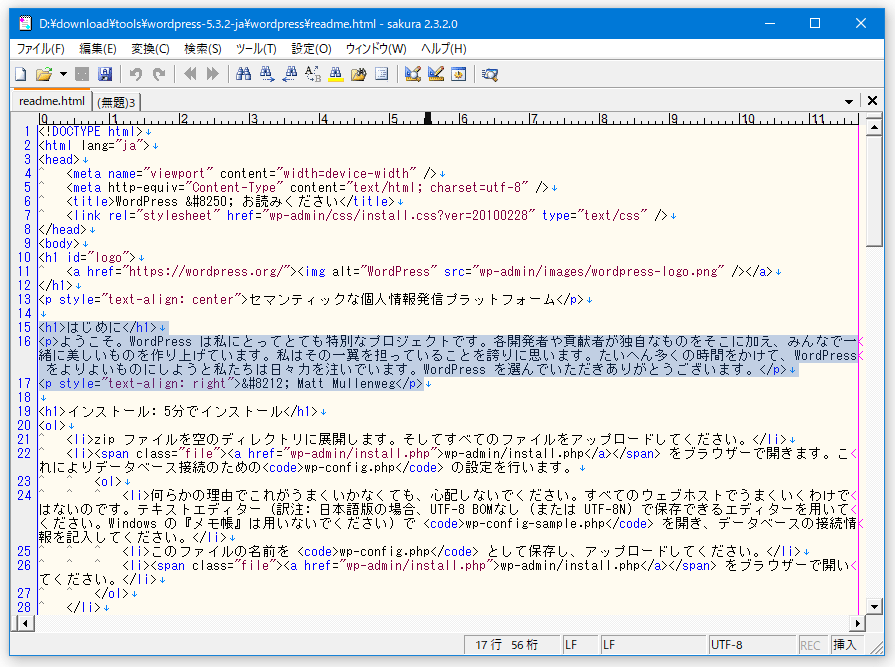Open common settings (window with gear)
Image resolution: width=895 pixels, height=667 pixels.
coord(458,74)
